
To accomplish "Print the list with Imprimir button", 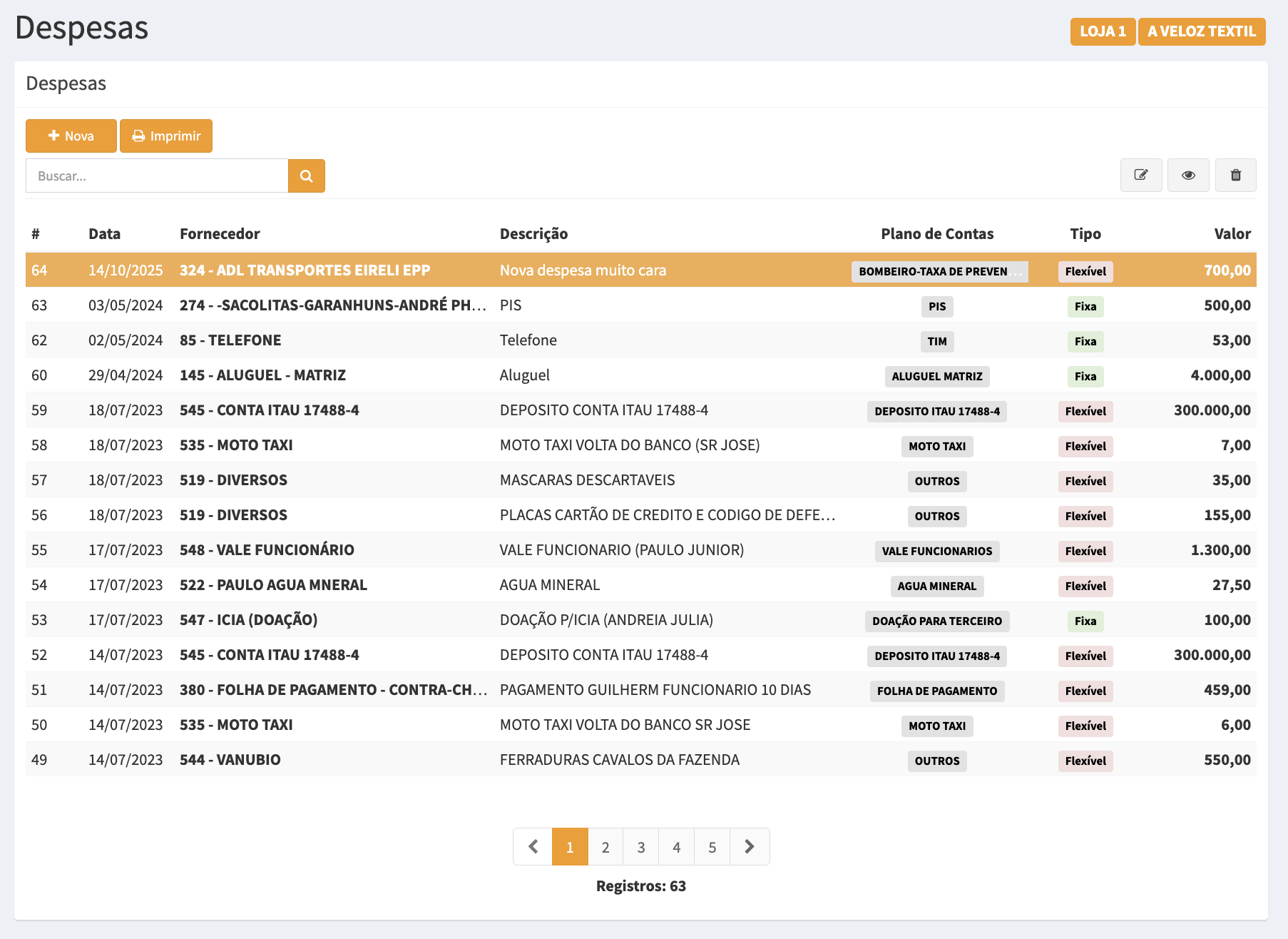I will tap(166, 136).
